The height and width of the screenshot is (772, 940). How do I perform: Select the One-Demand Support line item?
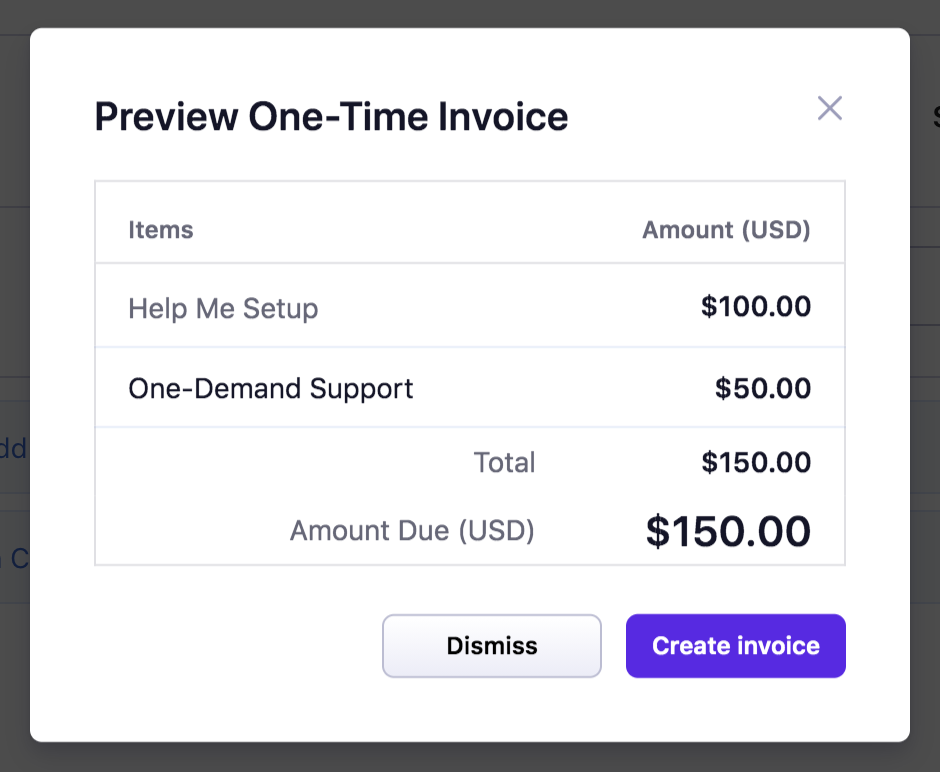(x=270, y=388)
